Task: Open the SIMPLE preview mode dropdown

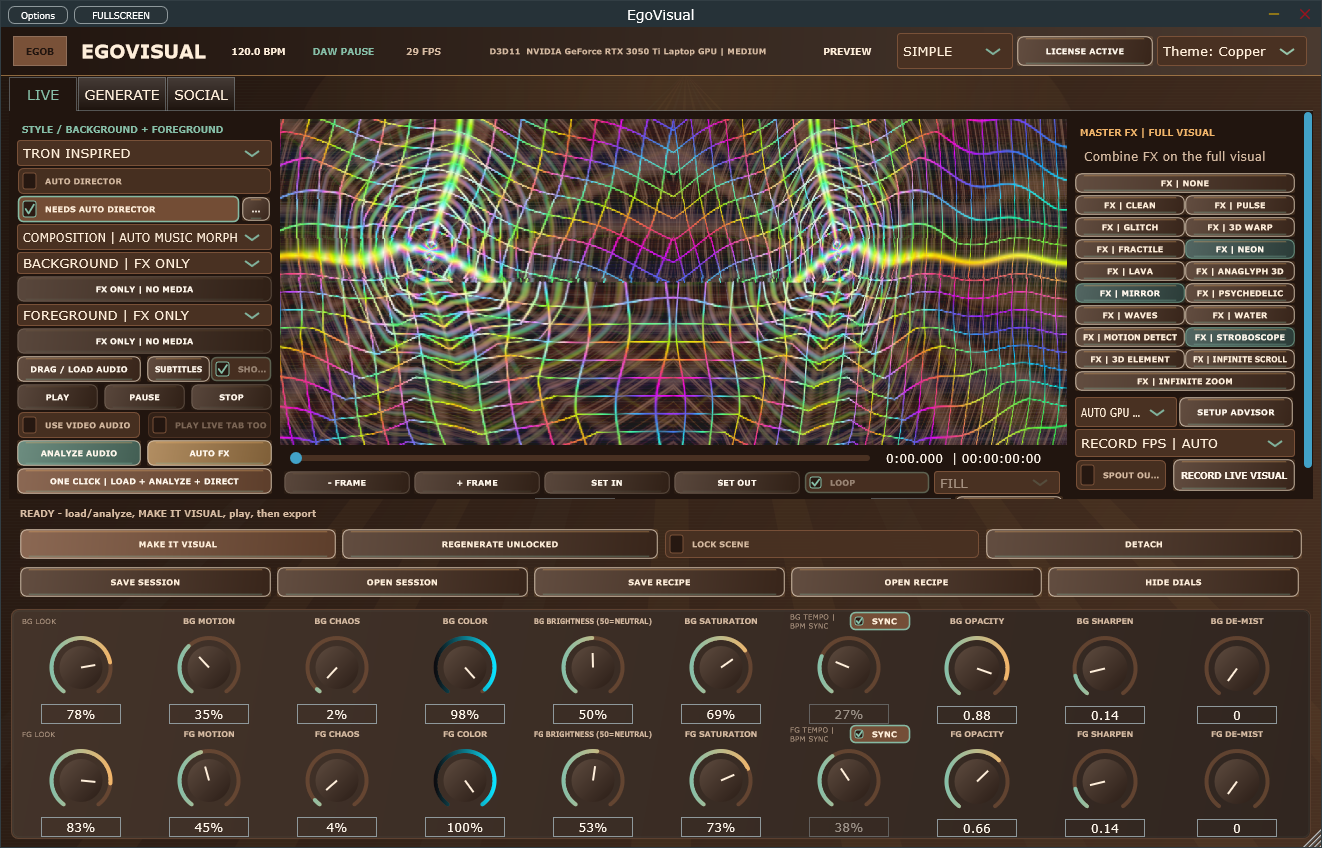Action: (955, 51)
